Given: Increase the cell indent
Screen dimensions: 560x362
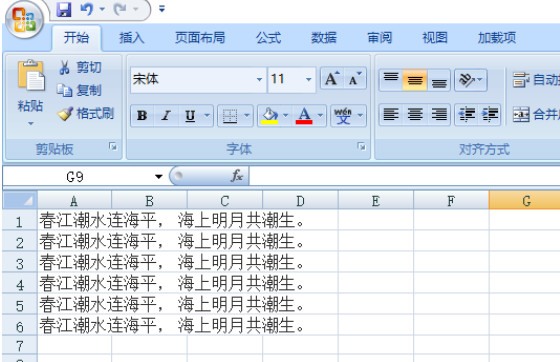Looking at the screenshot, I should (490, 115).
